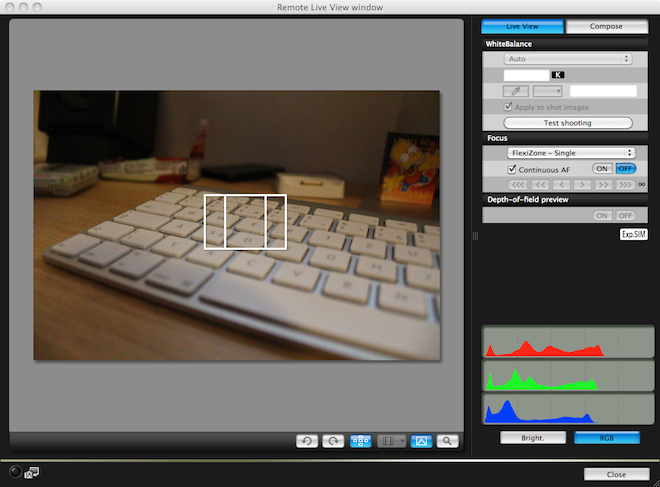
Task: Turn Depth-of-field preview ON
Action: click(602, 216)
